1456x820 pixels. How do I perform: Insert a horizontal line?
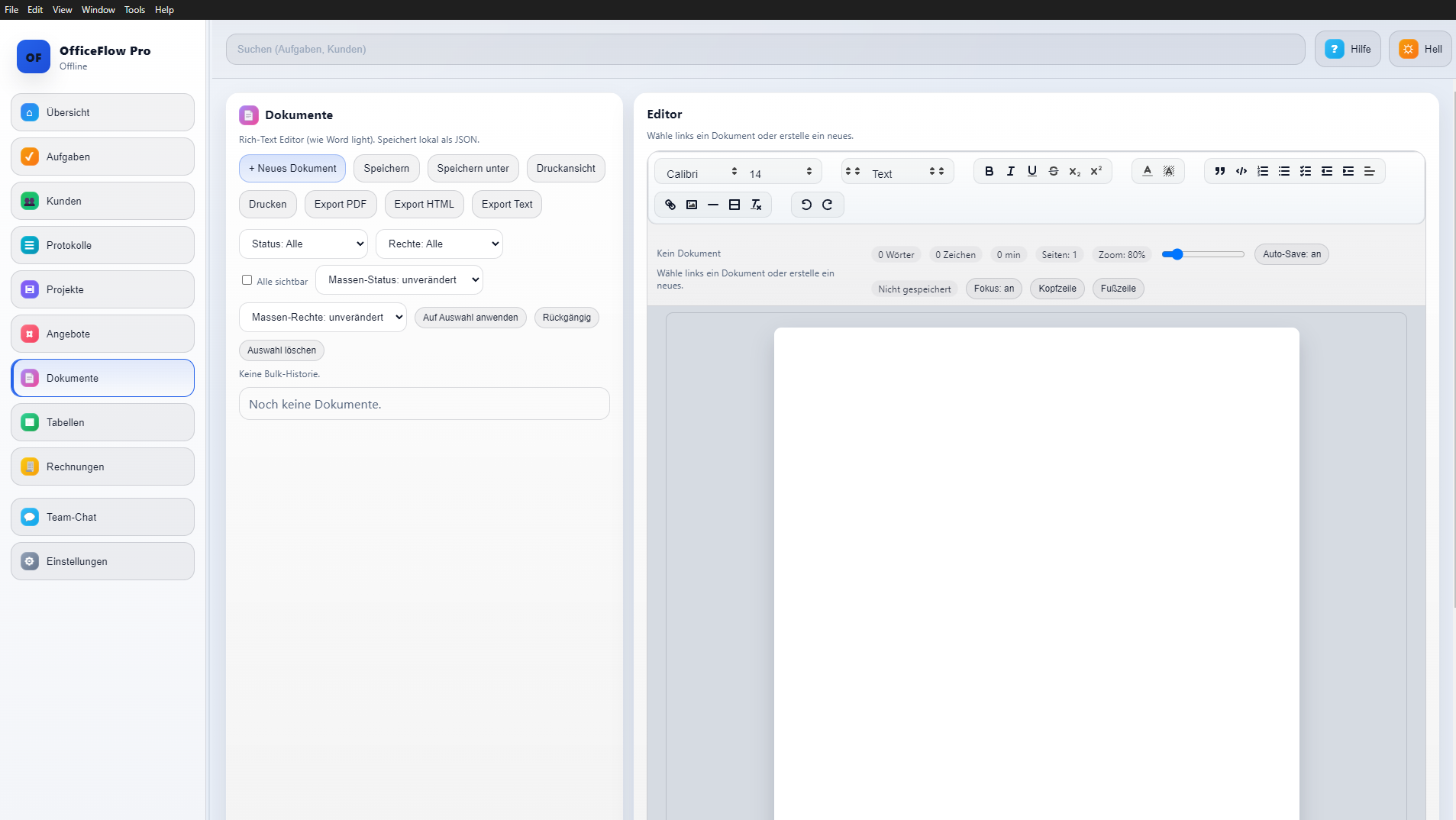pyautogui.click(x=712, y=205)
